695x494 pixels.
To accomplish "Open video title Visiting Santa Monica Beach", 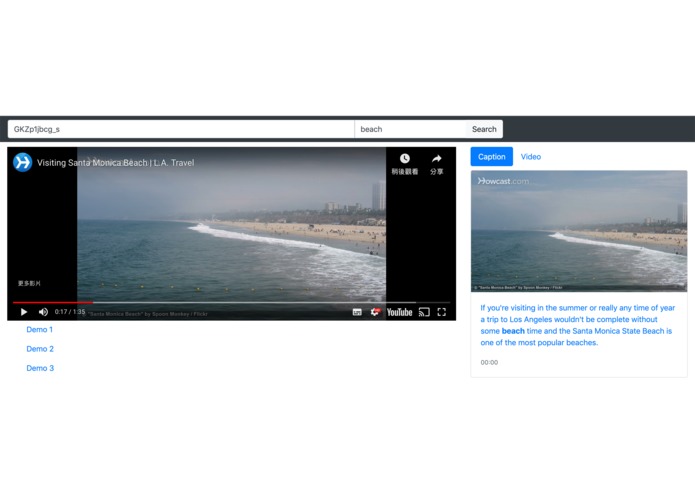I will point(116,163).
